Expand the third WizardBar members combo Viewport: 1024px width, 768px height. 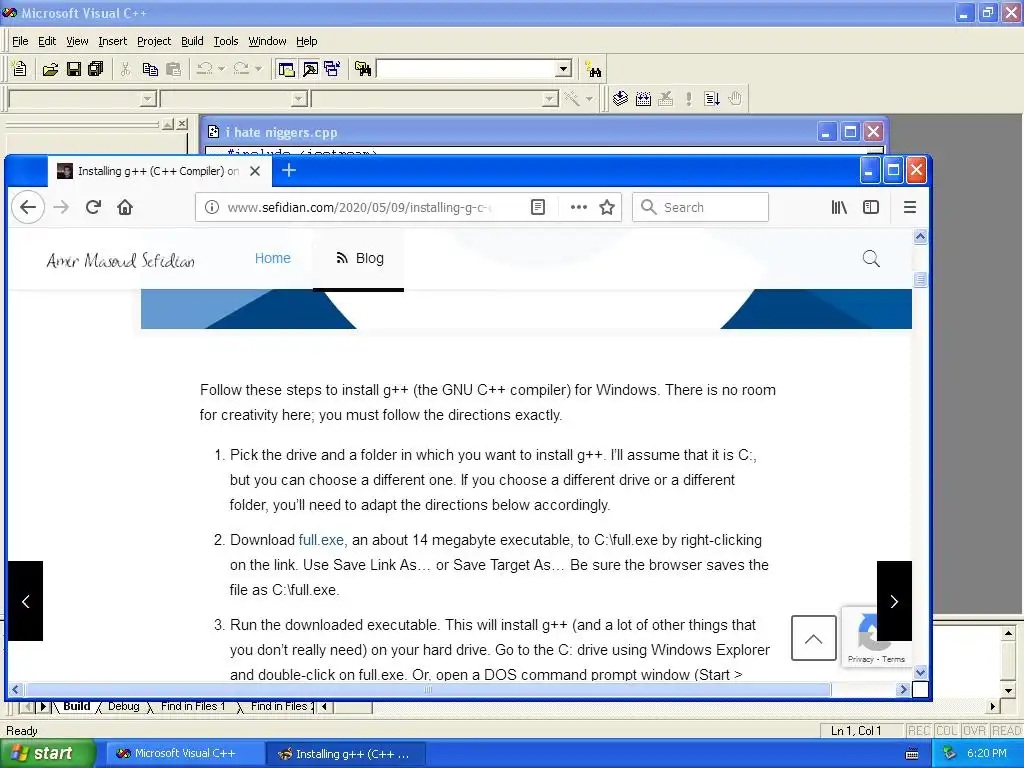click(551, 99)
